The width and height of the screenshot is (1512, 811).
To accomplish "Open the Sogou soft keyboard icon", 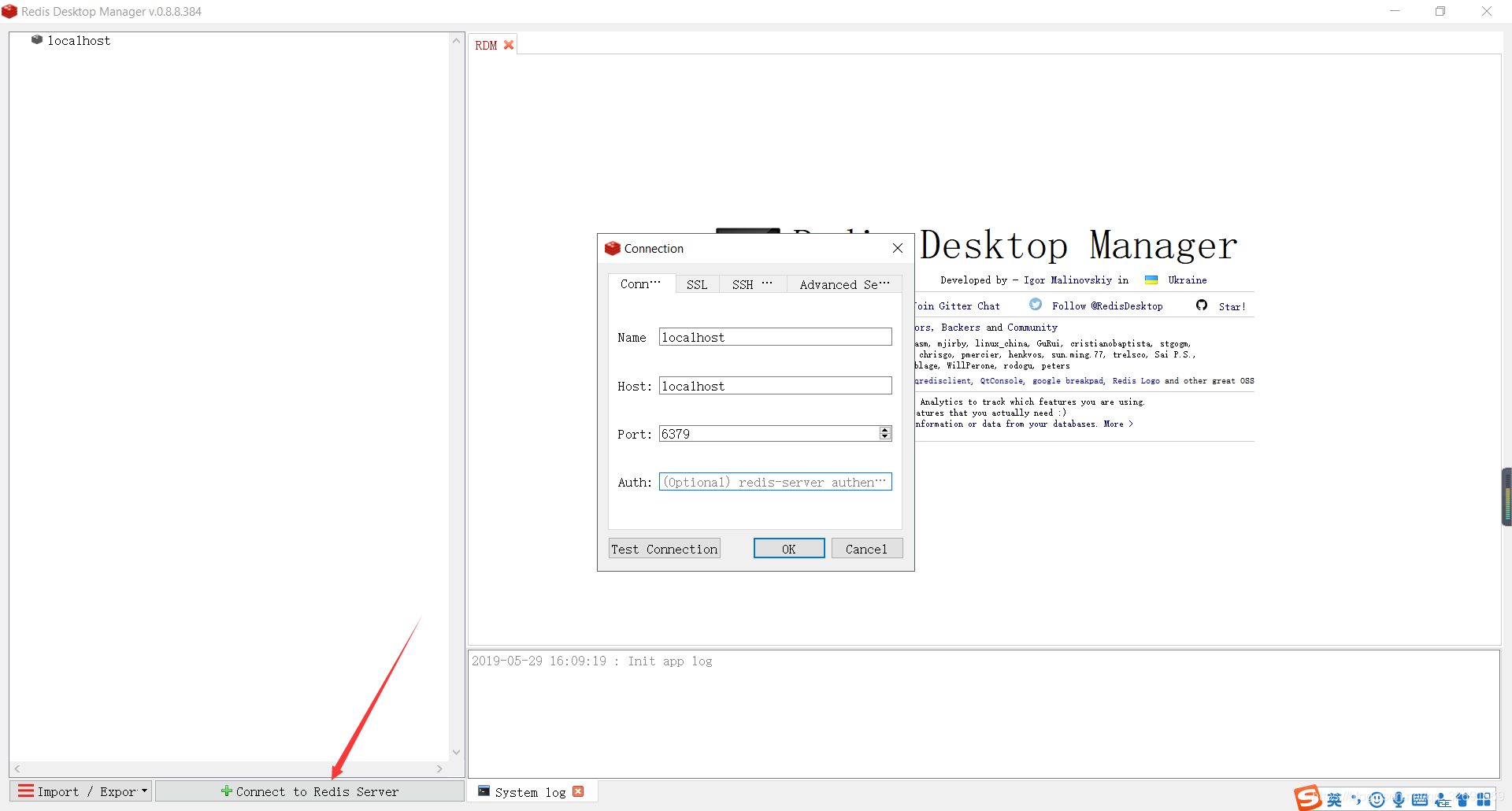I will (x=1420, y=800).
